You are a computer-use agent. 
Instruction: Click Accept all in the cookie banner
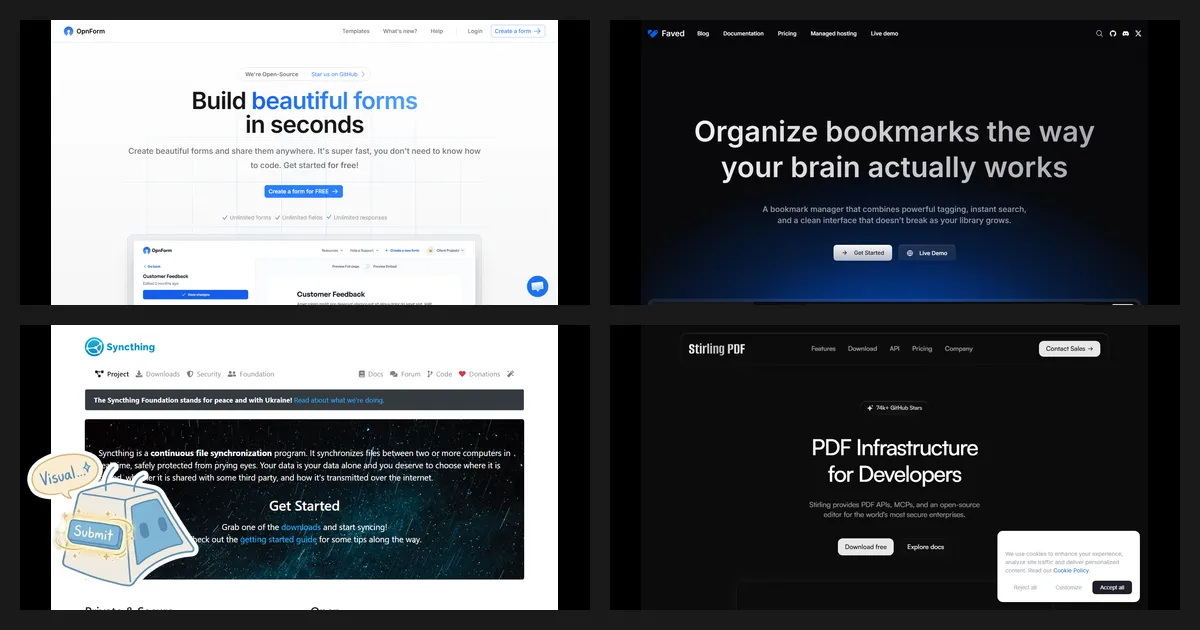1112,587
